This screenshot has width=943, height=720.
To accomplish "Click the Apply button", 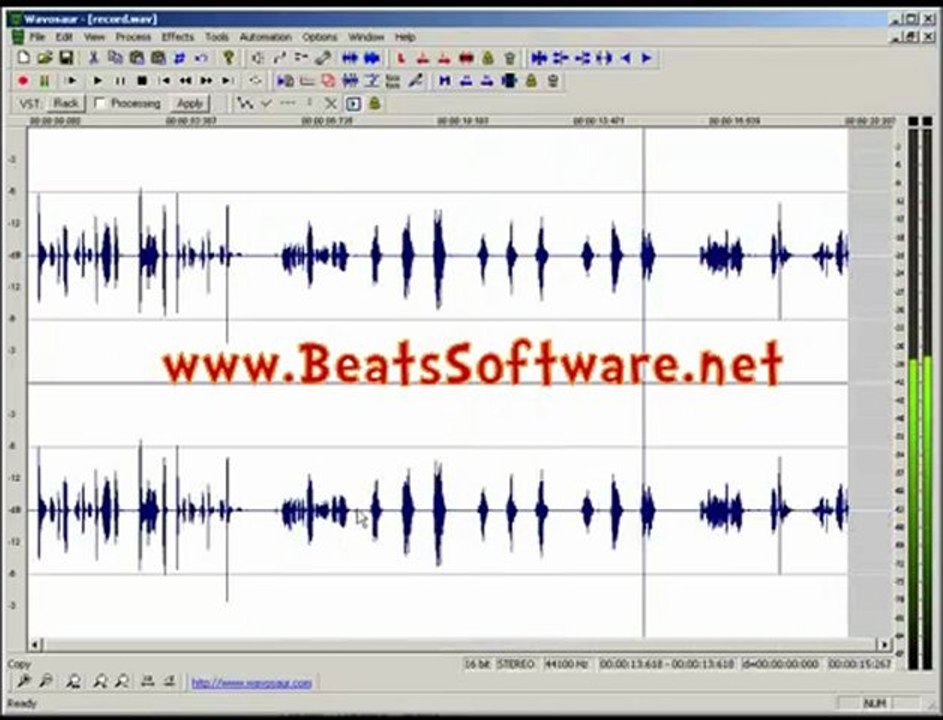I will [189, 103].
